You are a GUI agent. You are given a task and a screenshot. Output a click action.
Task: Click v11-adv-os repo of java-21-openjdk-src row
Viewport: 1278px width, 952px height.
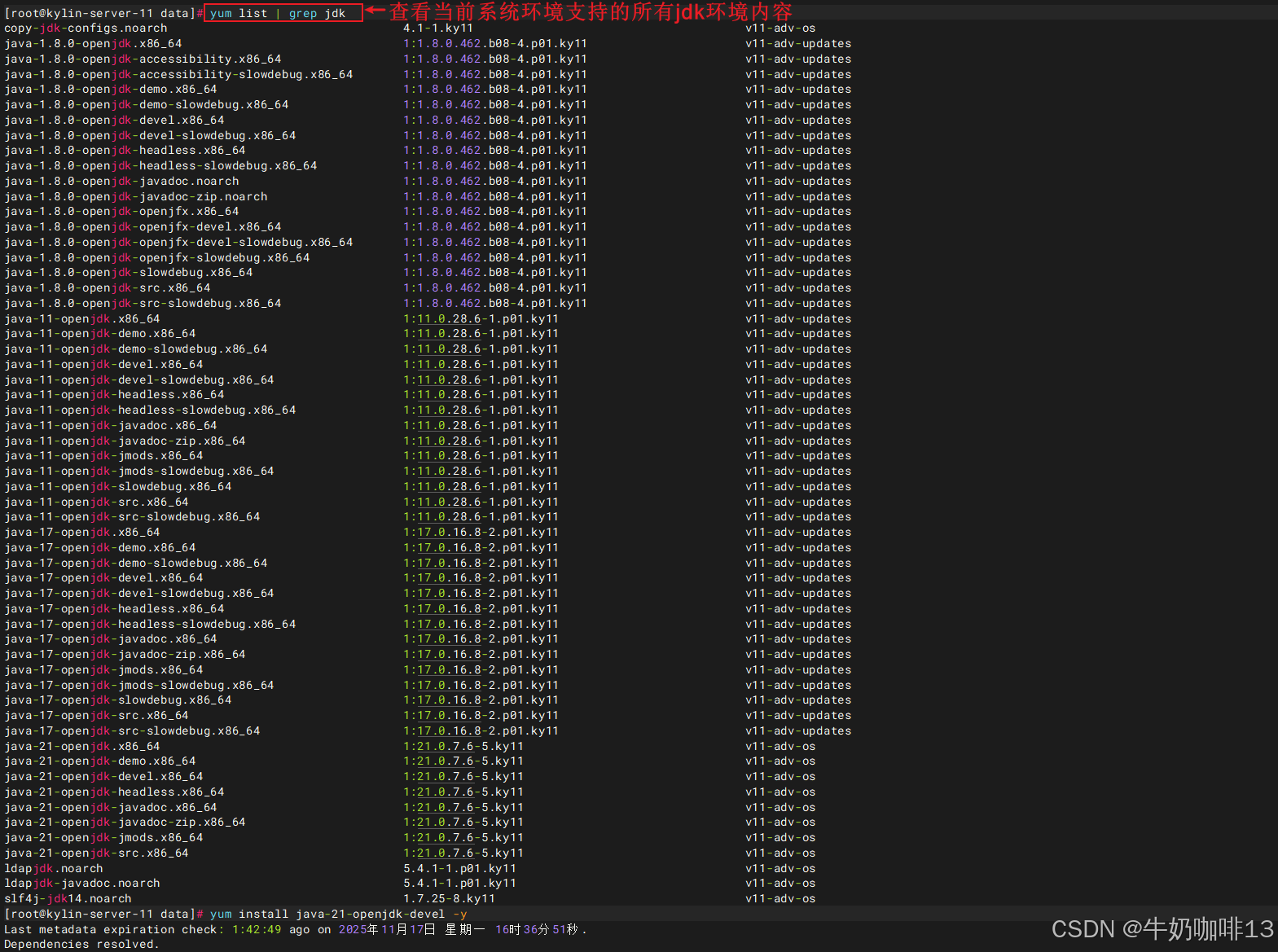(780, 853)
